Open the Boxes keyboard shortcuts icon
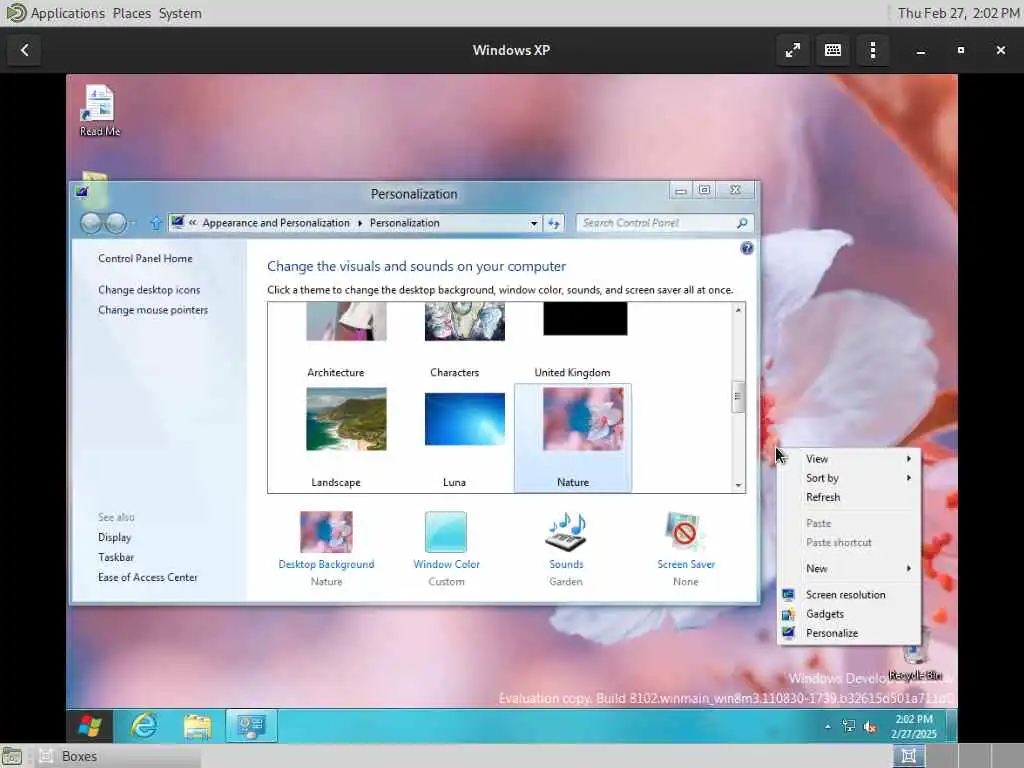Viewport: 1024px width, 768px height. [x=833, y=50]
